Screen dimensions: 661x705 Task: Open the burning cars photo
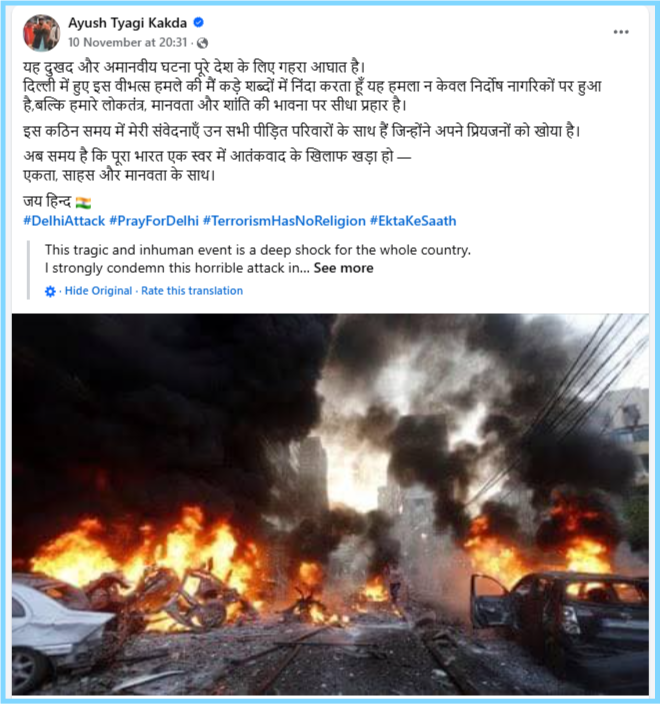[x=330, y=504]
